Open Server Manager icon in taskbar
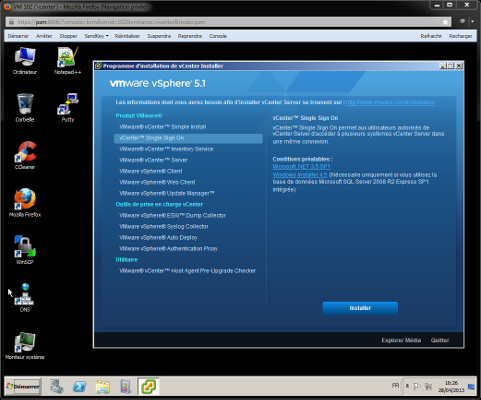481x400 pixels. click(57, 387)
